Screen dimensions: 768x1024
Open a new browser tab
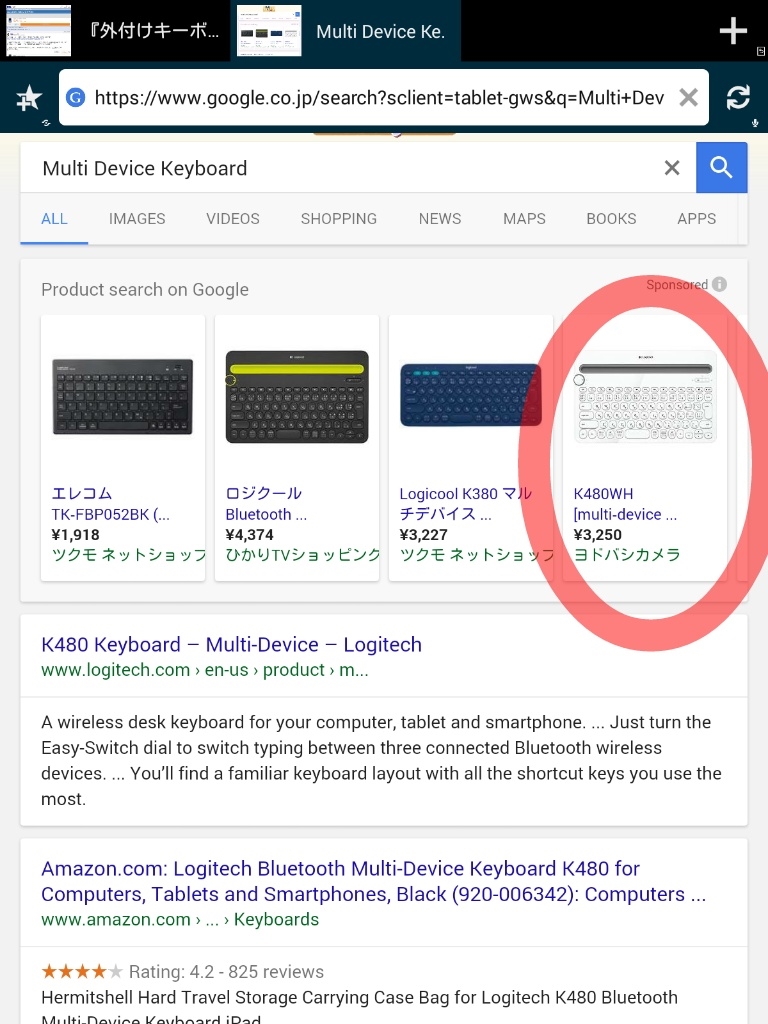[x=733, y=31]
